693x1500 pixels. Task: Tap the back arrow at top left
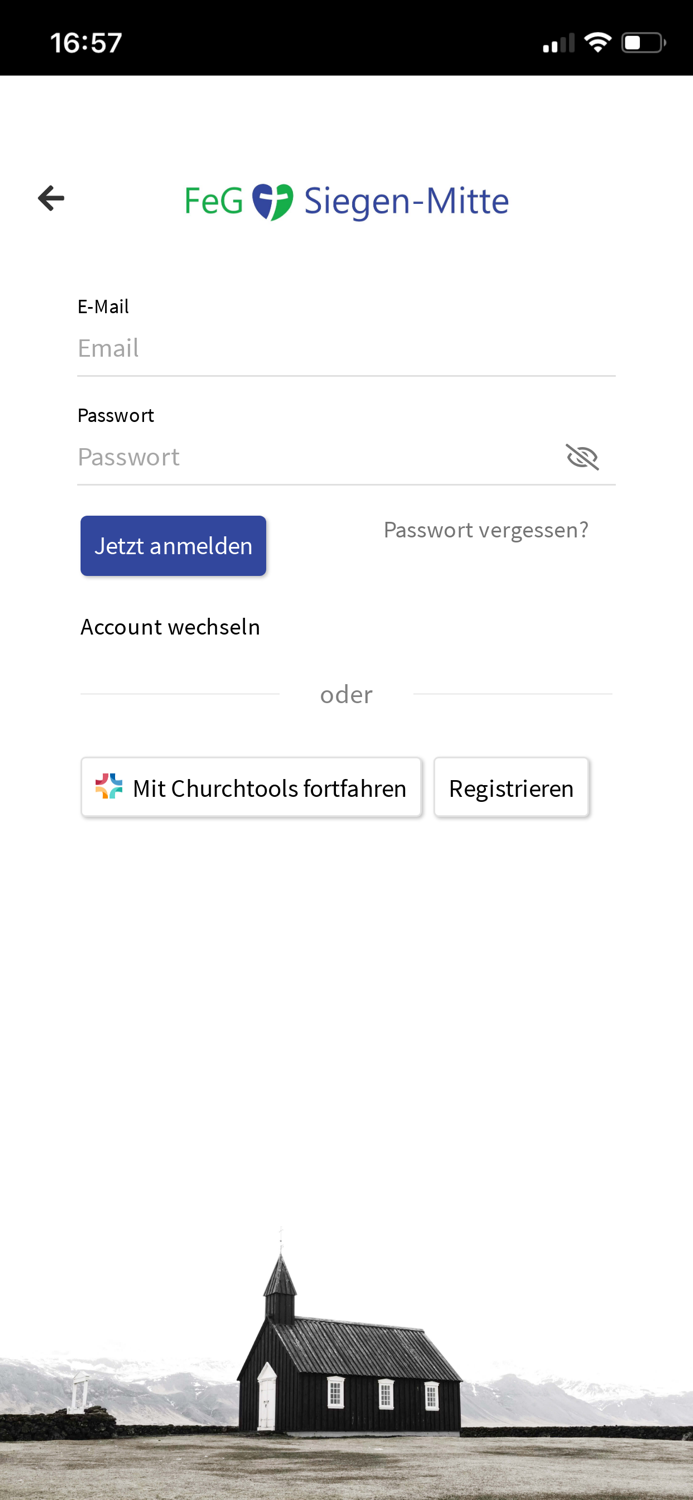point(50,197)
